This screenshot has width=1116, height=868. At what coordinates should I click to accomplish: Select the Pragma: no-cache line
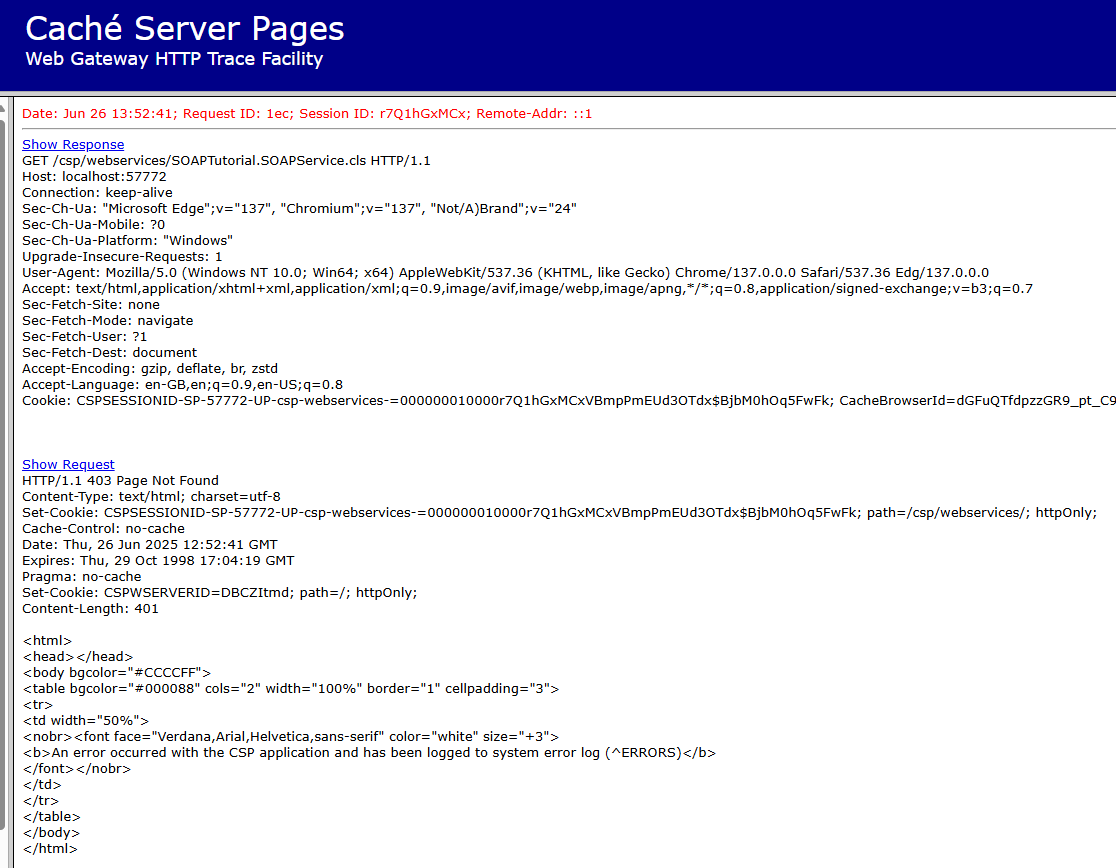tap(81, 577)
